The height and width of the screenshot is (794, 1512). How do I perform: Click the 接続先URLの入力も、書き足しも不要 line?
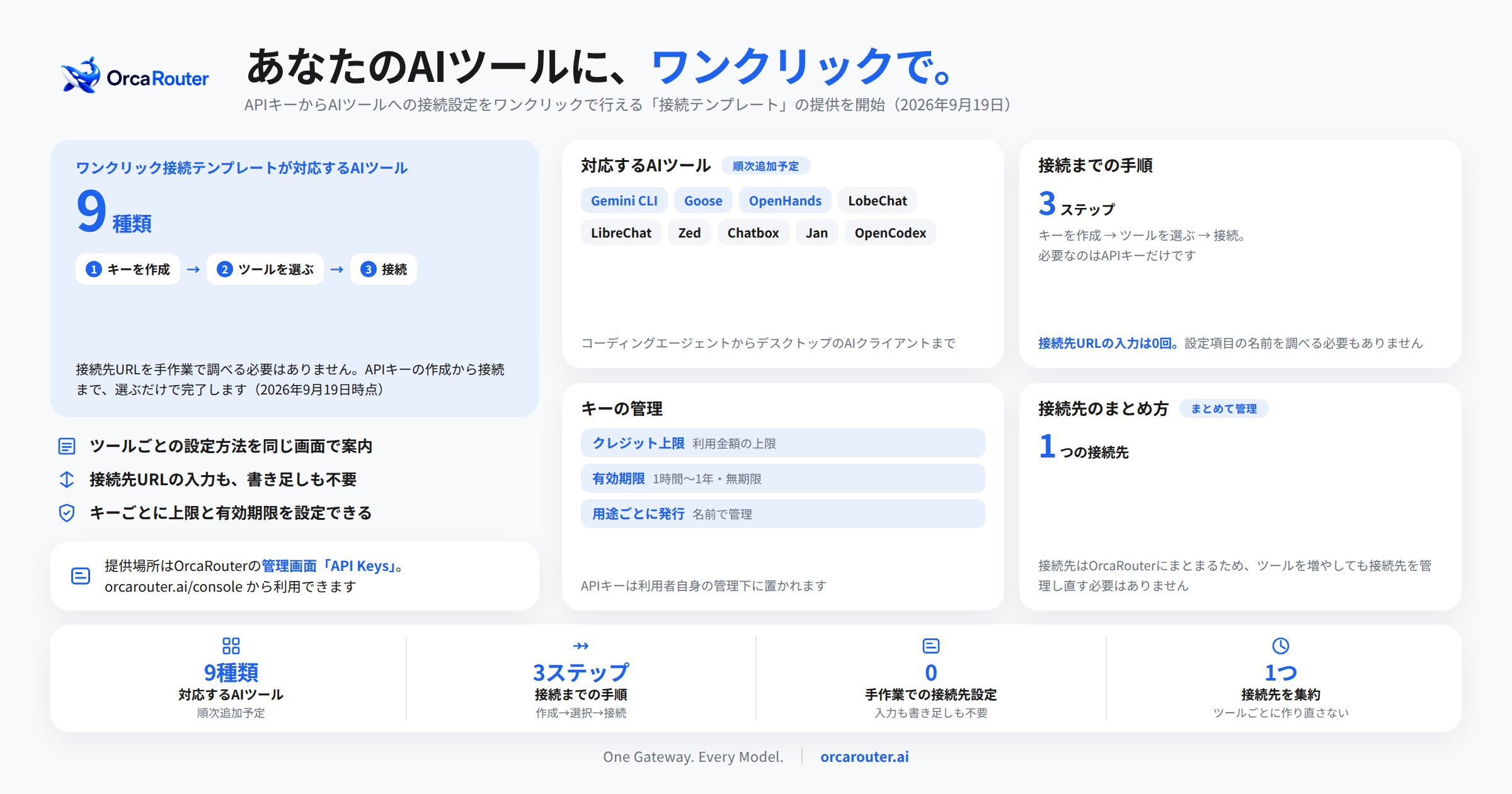pyautogui.click(x=223, y=480)
